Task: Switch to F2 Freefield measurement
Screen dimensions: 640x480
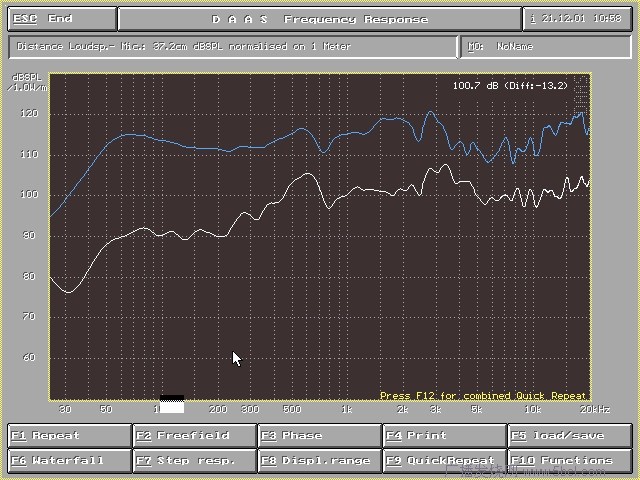Action: (194, 436)
